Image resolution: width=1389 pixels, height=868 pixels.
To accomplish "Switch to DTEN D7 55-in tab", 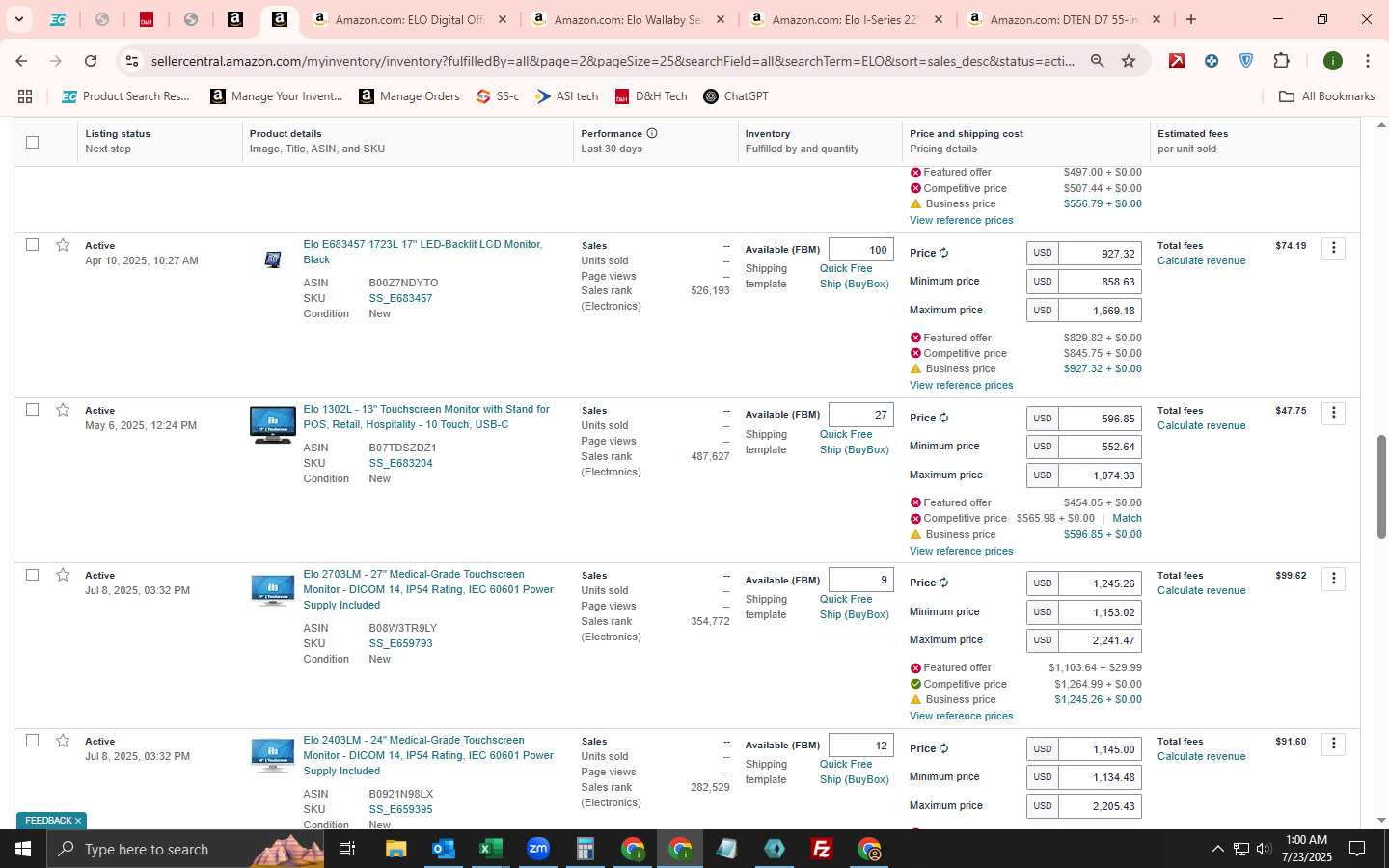I will pos(1066,19).
